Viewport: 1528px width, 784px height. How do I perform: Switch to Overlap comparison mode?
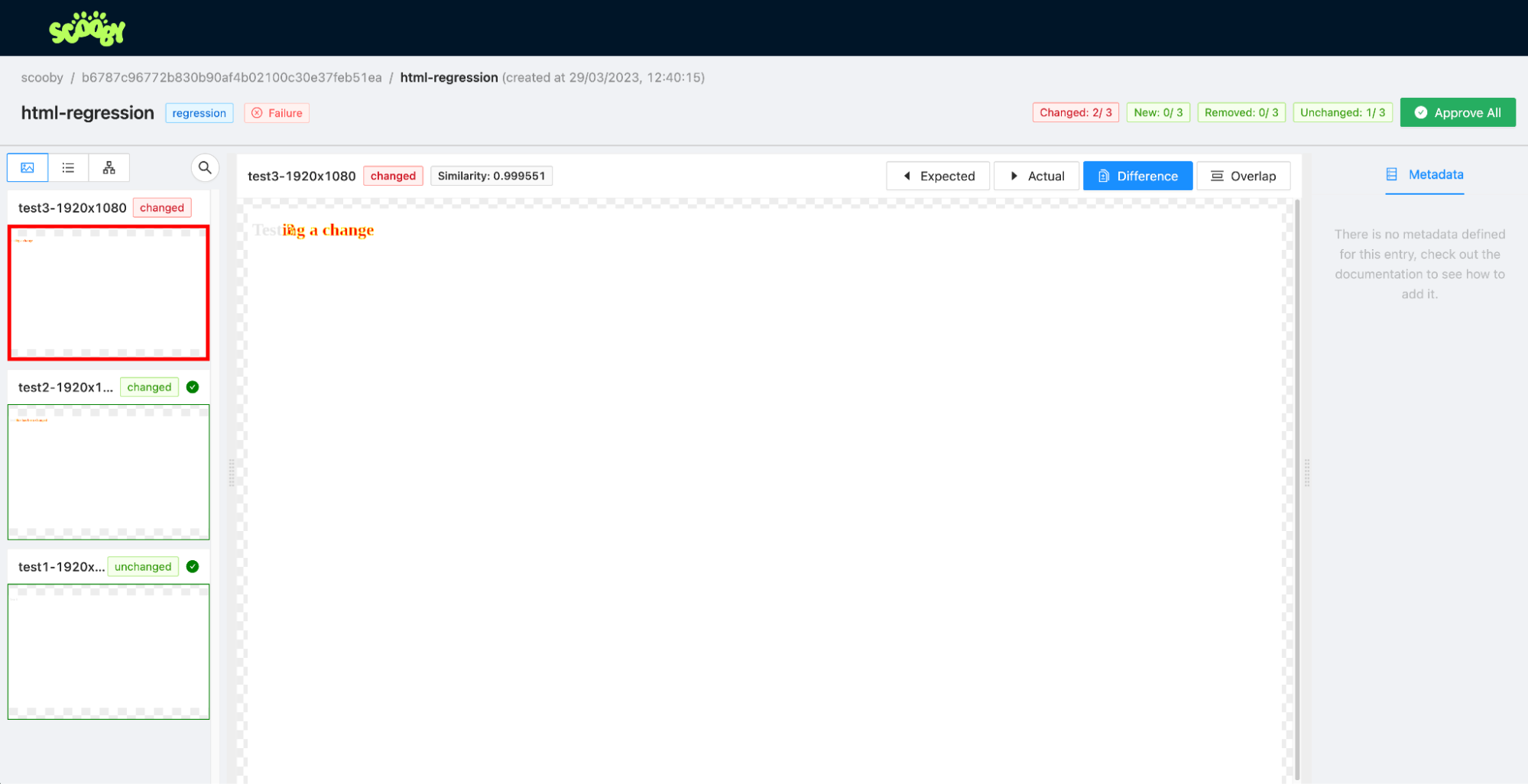tap(1243, 176)
